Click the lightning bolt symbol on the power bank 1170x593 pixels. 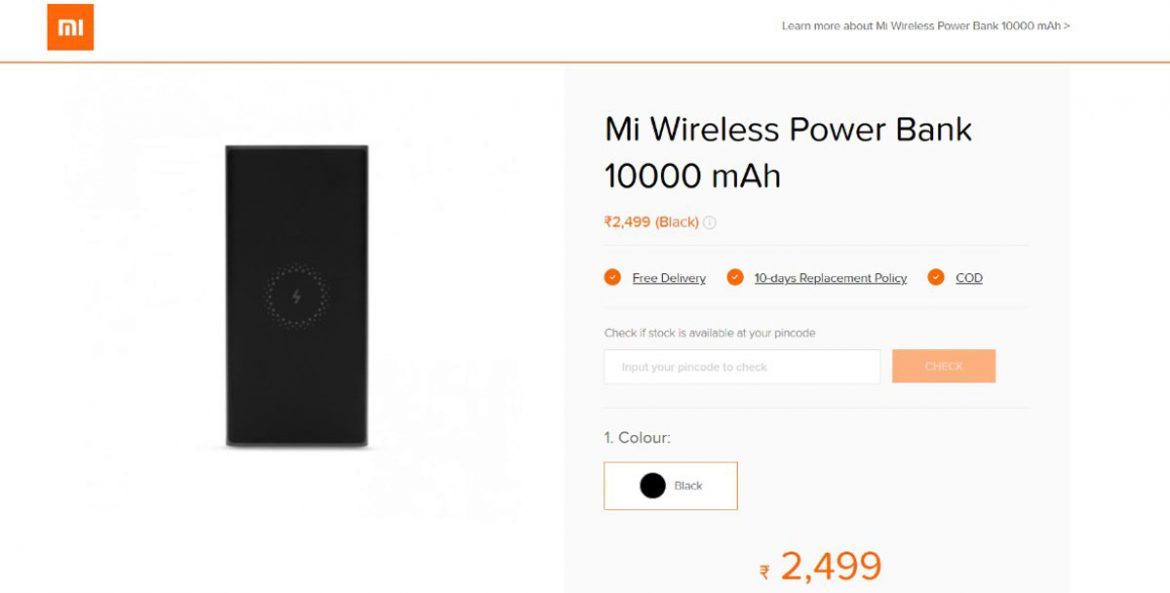[x=295, y=295]
